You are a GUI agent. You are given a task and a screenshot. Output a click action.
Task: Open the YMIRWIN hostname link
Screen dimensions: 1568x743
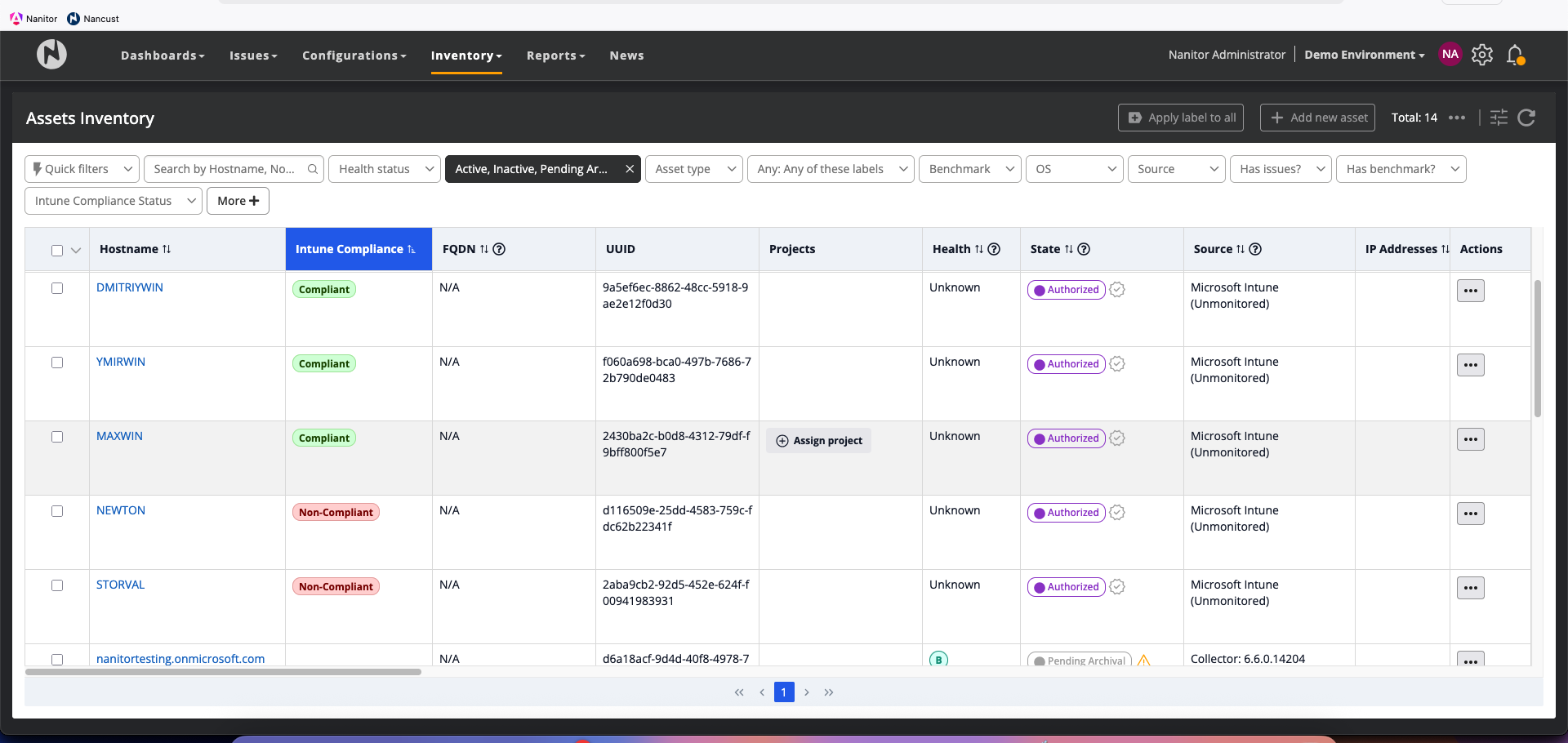(121, 362)
